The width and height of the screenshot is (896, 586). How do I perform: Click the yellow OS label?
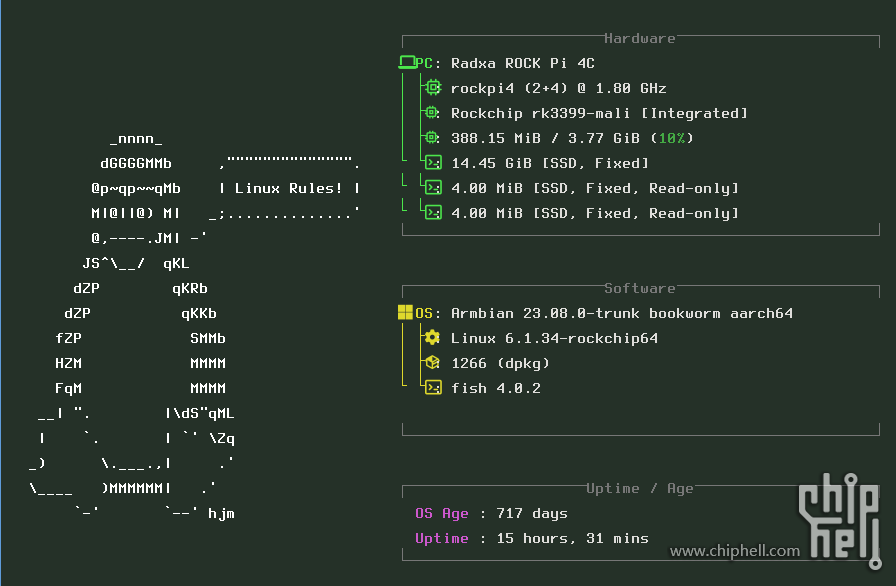point(424,313)
